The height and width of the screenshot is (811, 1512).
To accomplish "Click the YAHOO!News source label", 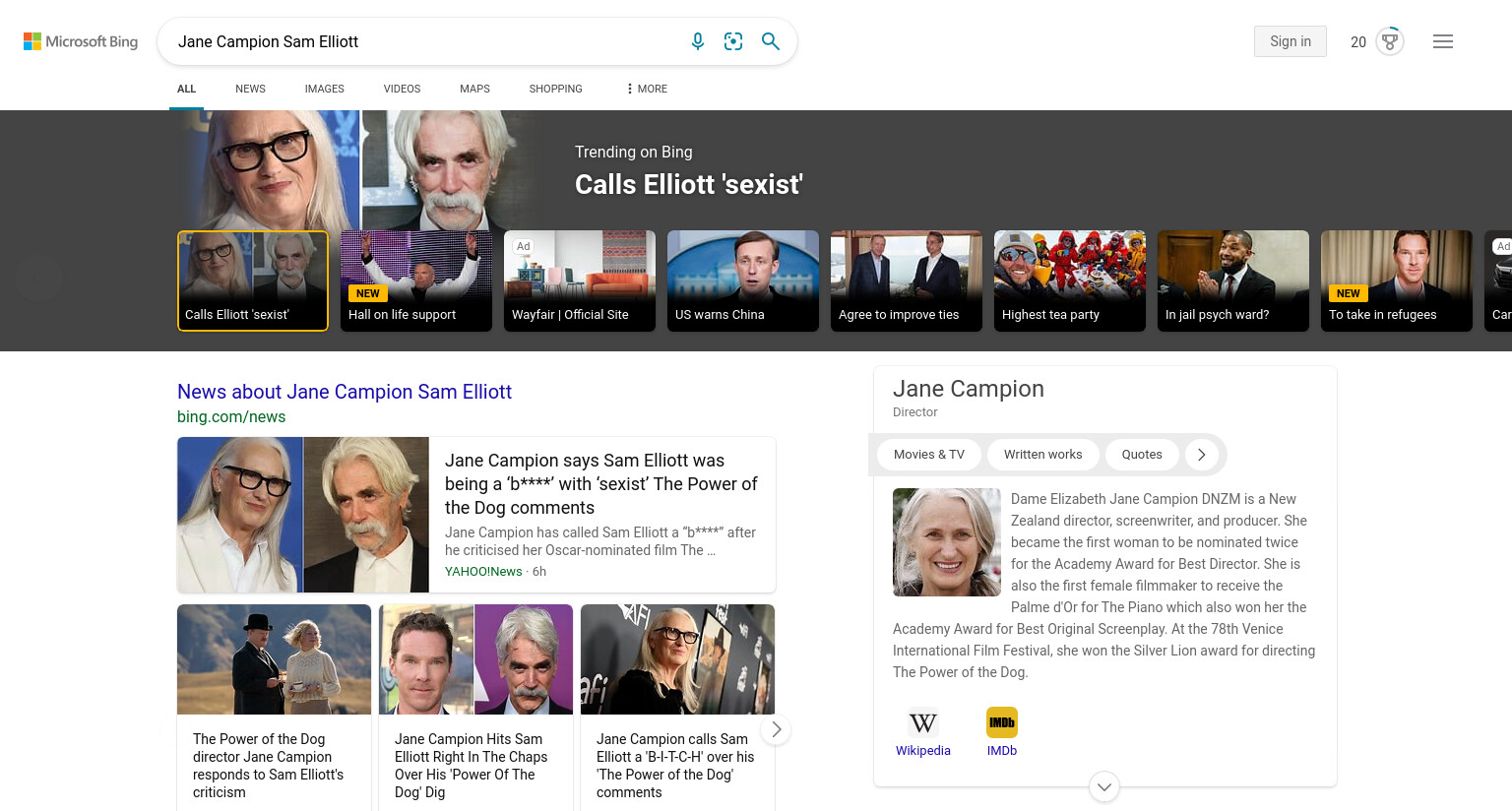I will 483,572.
